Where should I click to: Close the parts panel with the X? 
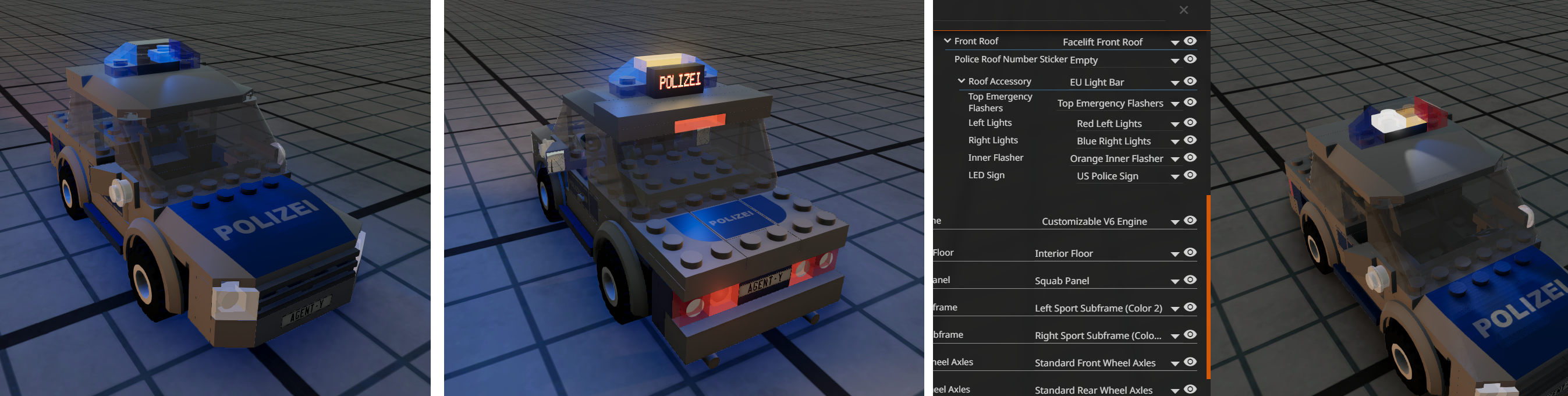[x=1183, y=10]
